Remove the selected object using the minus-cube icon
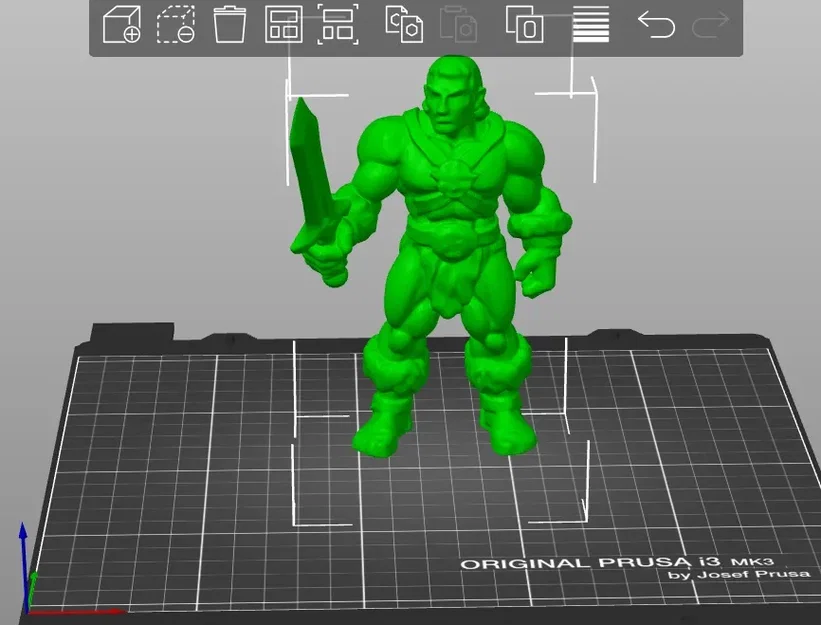 pos(178,27)
